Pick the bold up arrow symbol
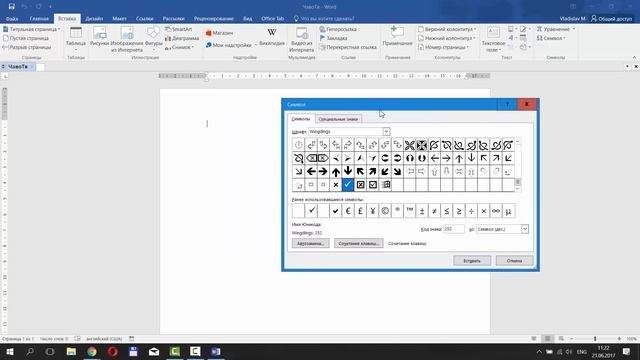Viewport: 640px width, 360px height. 336,171
